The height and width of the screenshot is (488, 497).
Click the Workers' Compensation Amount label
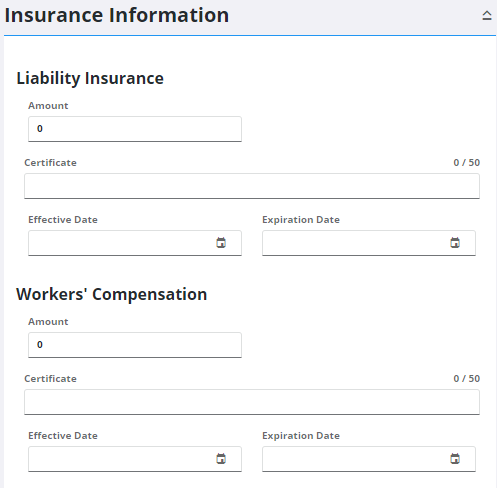click(x=48, y=322)
